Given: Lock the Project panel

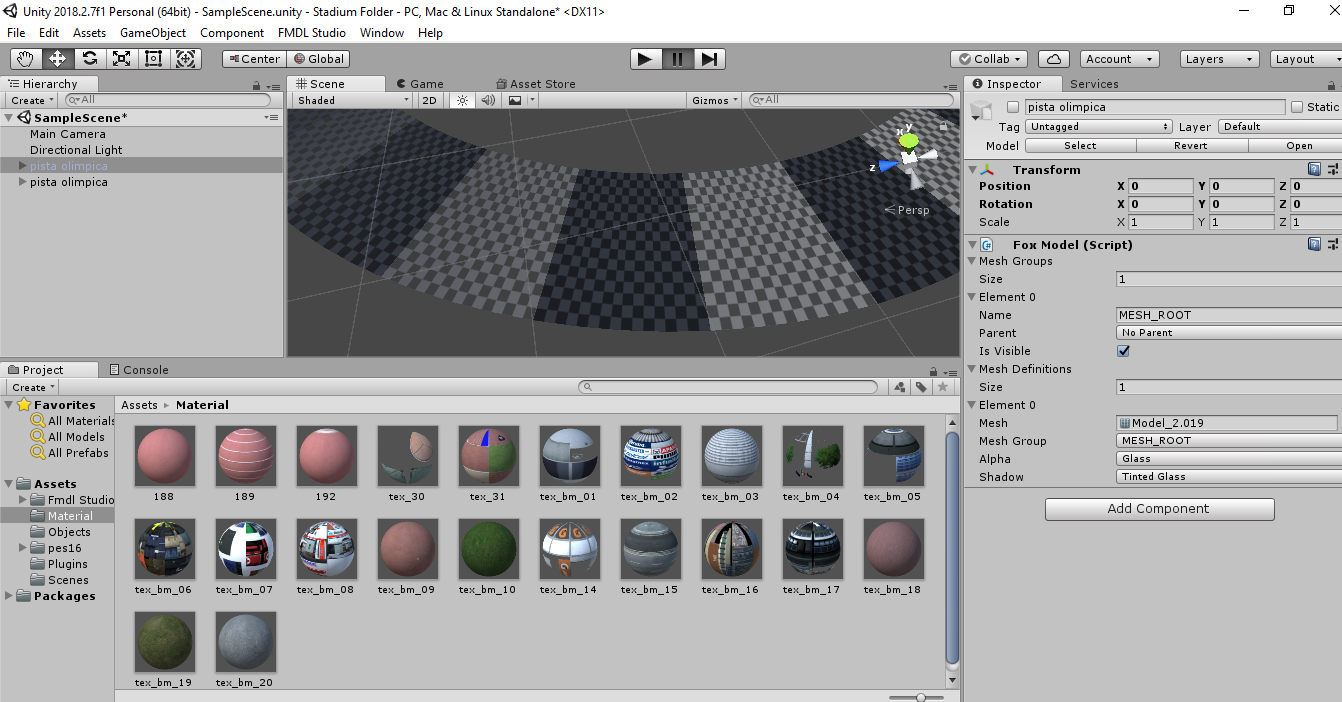Looking at the screenshot, I should [x=934, y=370].
